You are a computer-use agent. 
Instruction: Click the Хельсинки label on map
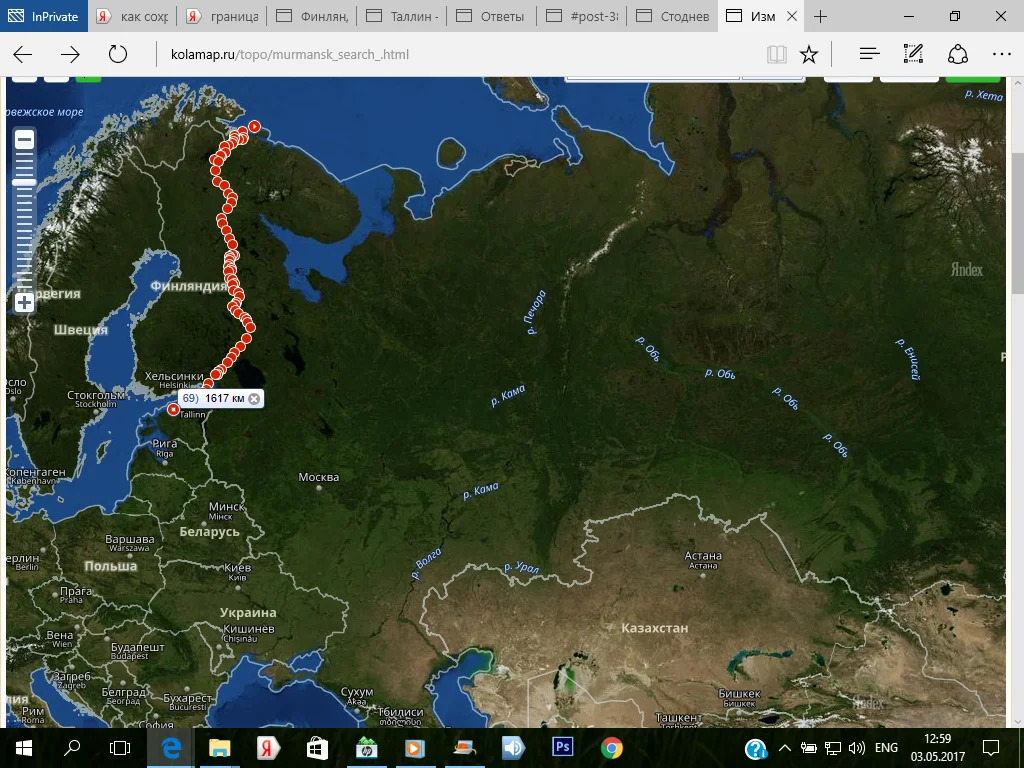point(174,376)
